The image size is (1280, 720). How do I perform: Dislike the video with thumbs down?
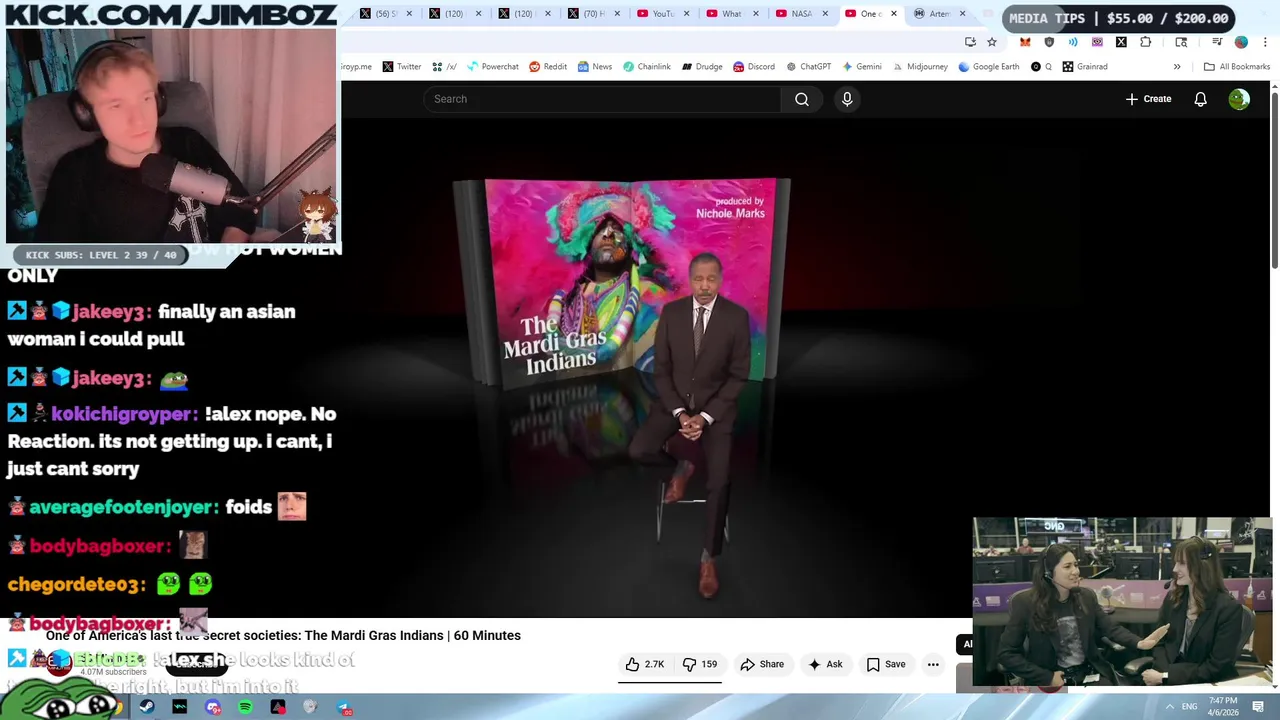point(700,664)
